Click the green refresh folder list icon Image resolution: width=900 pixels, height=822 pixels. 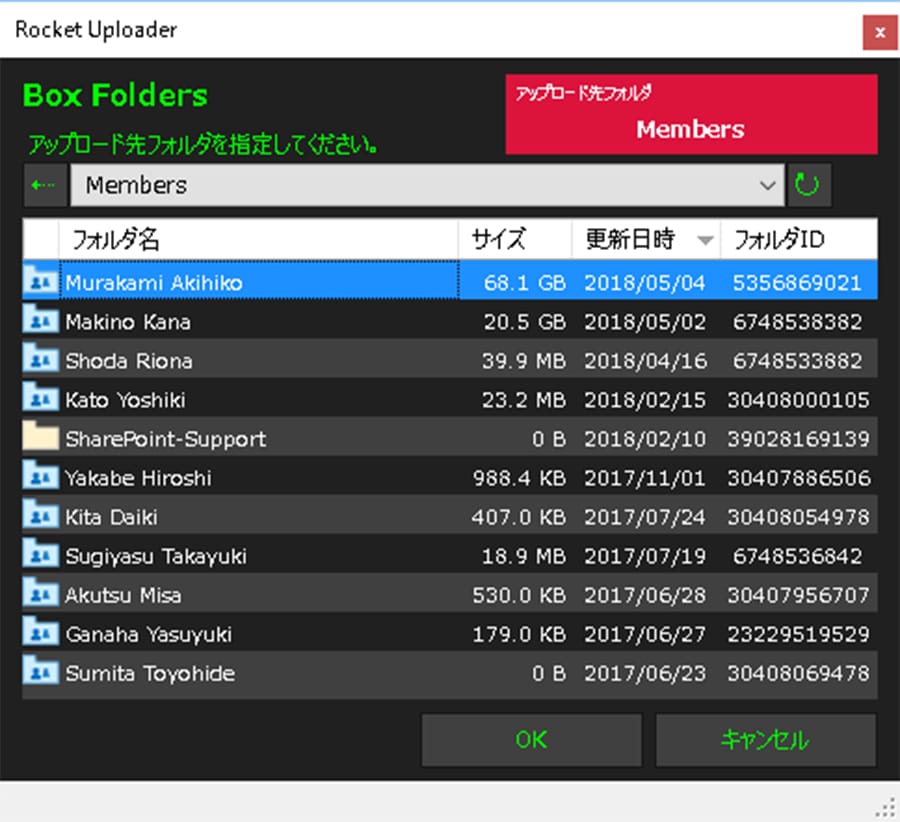point(808,185)
